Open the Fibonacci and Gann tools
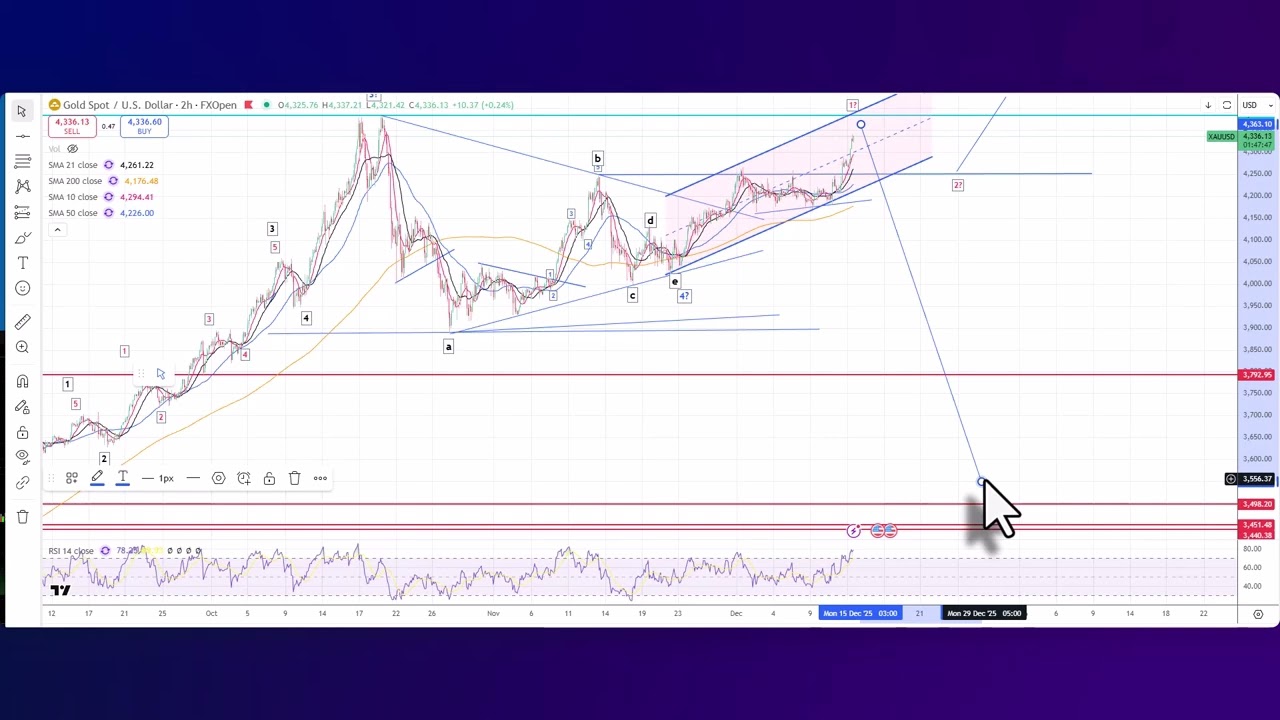 pyautogui.click(x=22, y=161)
